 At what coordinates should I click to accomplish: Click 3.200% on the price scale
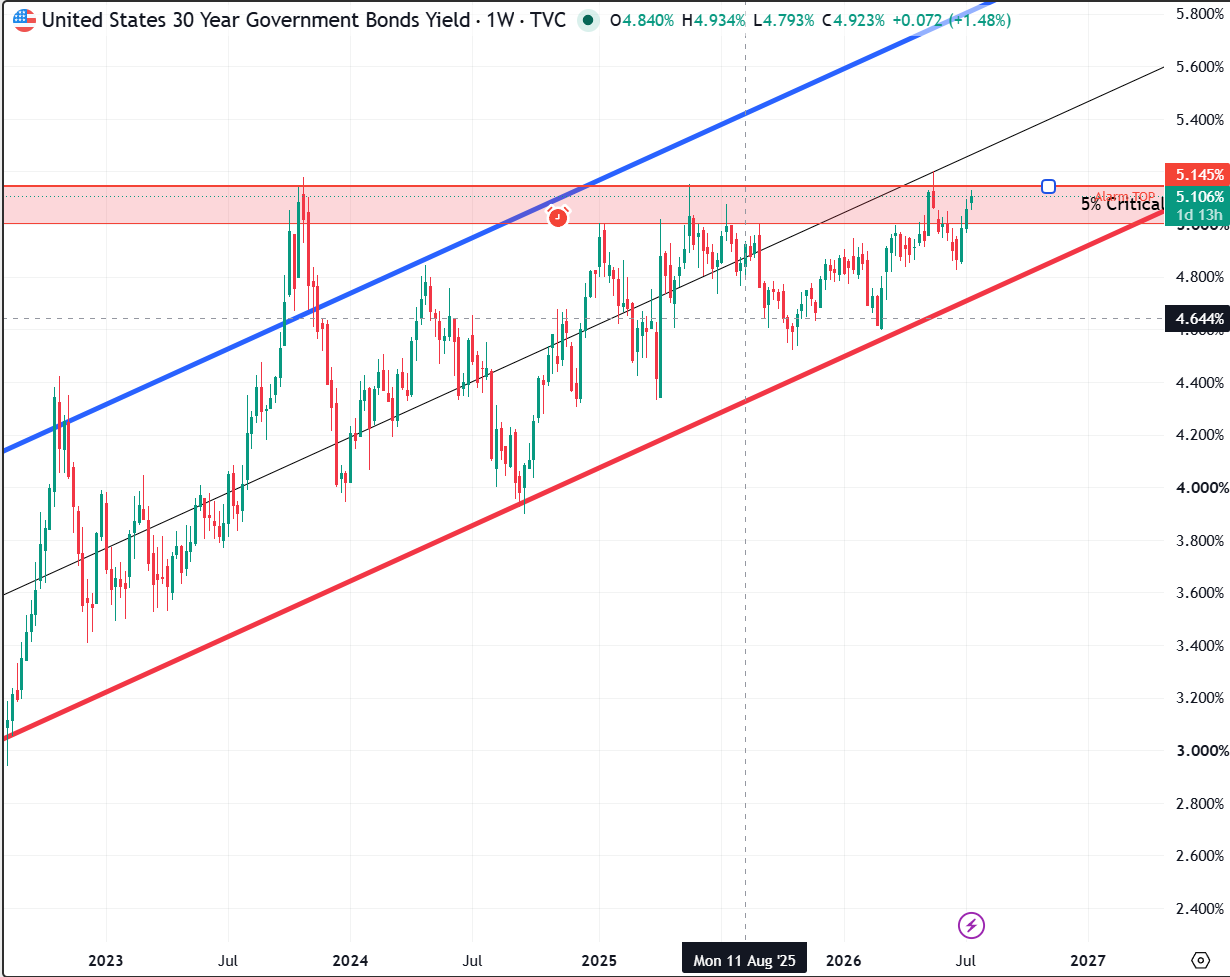coord(1200,698)
